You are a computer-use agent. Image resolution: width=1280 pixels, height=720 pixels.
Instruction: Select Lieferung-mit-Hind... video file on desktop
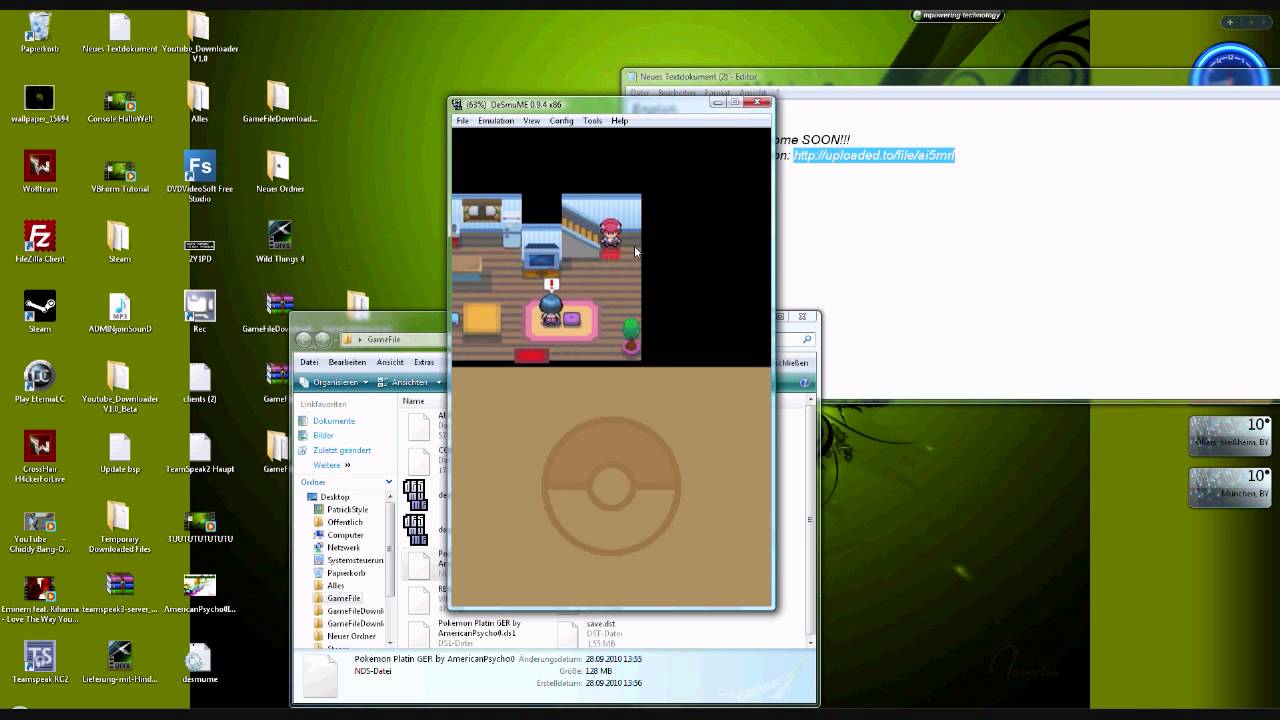coord(120,661)
